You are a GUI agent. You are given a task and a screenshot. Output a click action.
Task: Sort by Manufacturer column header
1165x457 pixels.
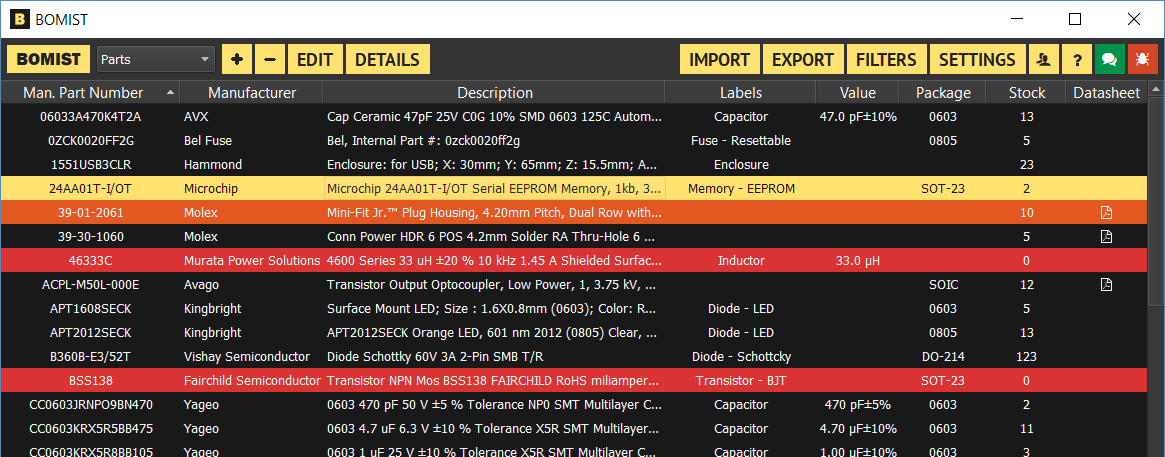tap(252, 93)
